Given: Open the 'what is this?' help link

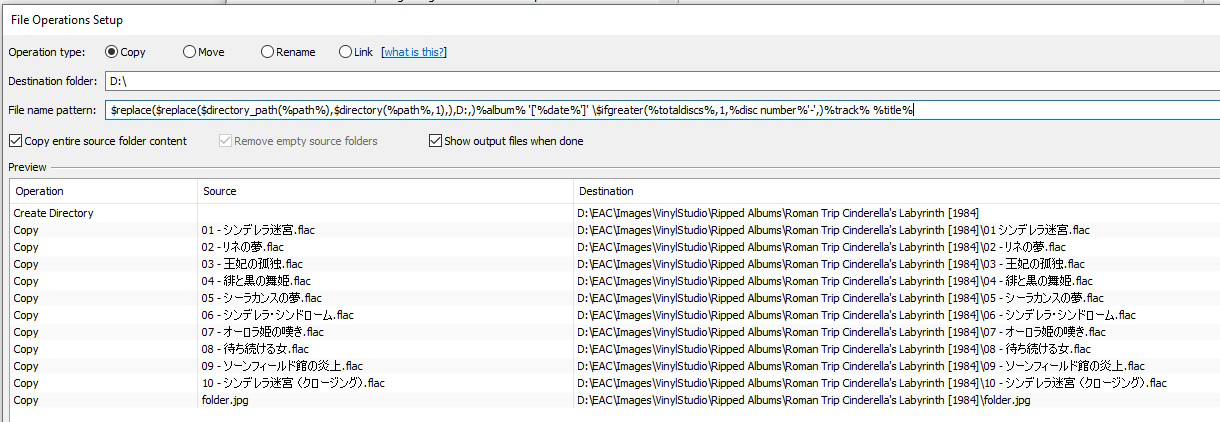Looking at the screenshot, I should [x=414, y=52].
